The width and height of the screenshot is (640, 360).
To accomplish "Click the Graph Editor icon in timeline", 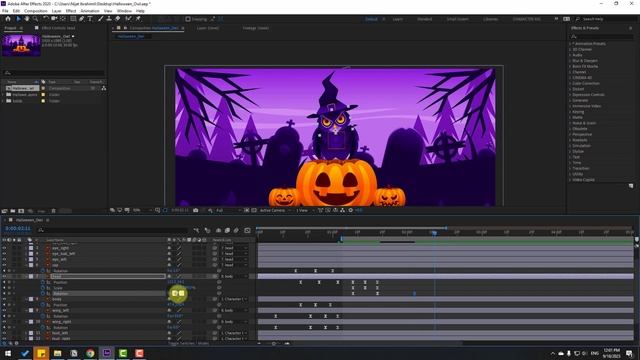I will pos(247,231).
